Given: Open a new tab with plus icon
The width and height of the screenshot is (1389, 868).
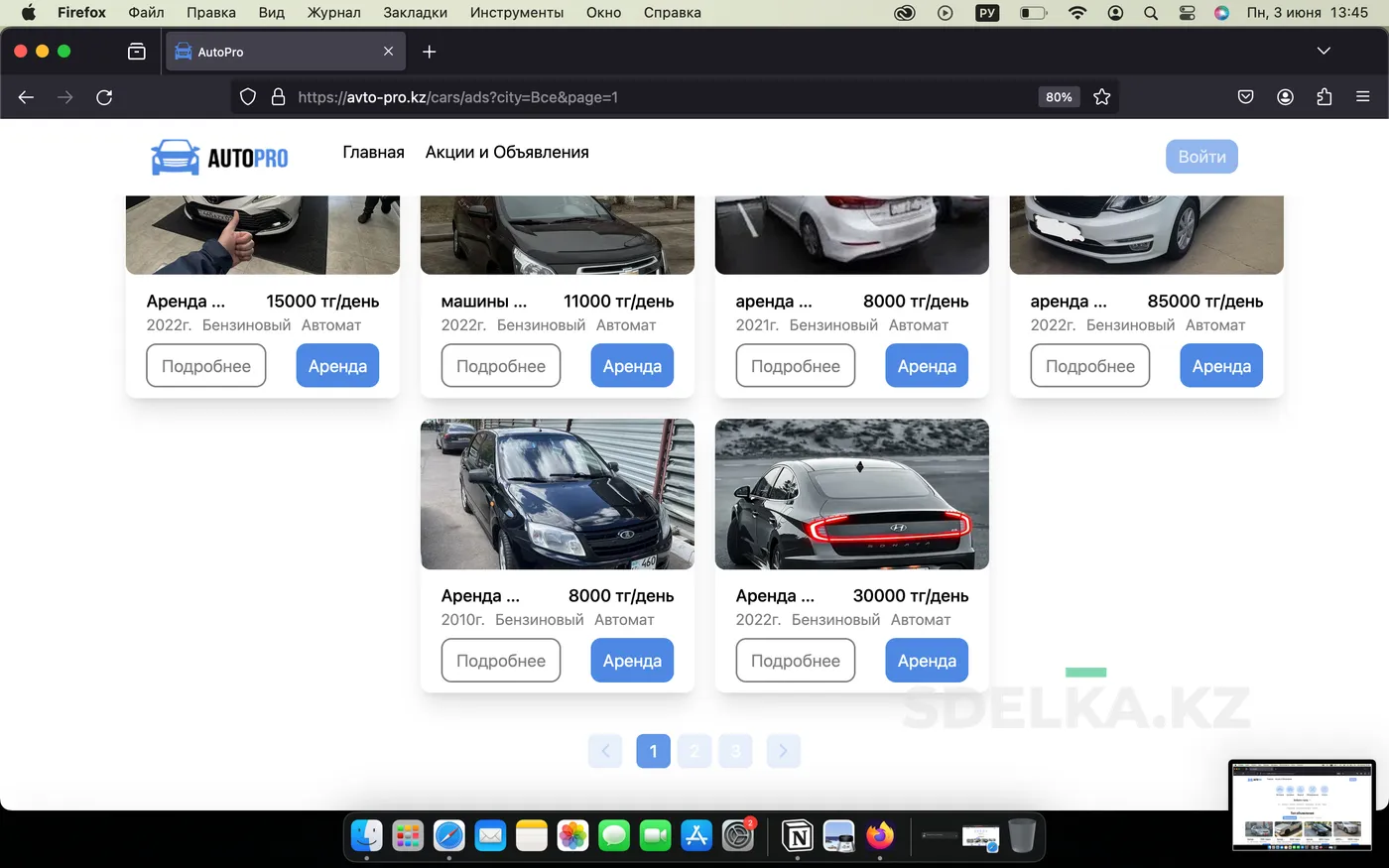Looking at the screenshot, I should tap(429, 52).
